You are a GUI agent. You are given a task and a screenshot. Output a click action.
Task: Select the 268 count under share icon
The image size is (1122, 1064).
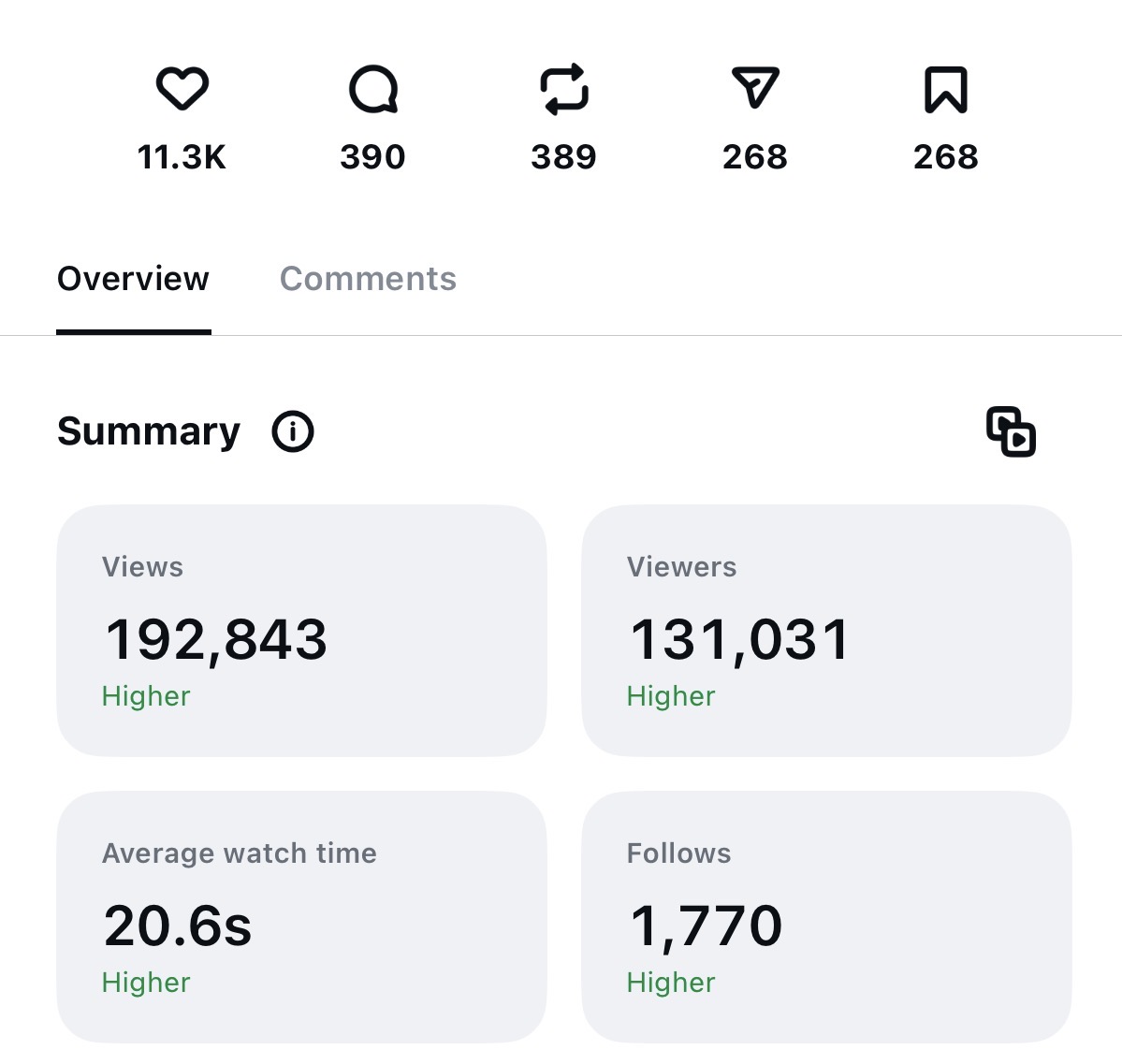click(755, 156)
